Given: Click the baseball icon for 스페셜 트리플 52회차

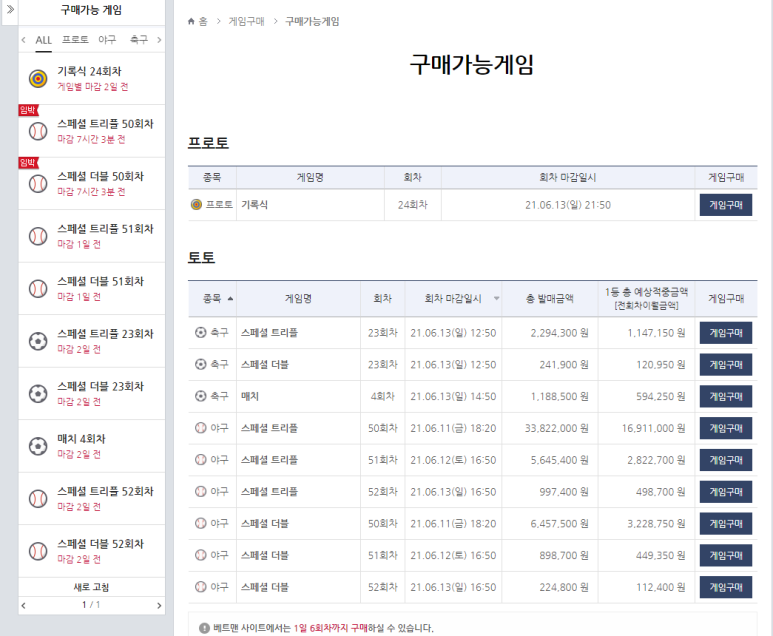Looking at the screenshot, I should 38,498.
